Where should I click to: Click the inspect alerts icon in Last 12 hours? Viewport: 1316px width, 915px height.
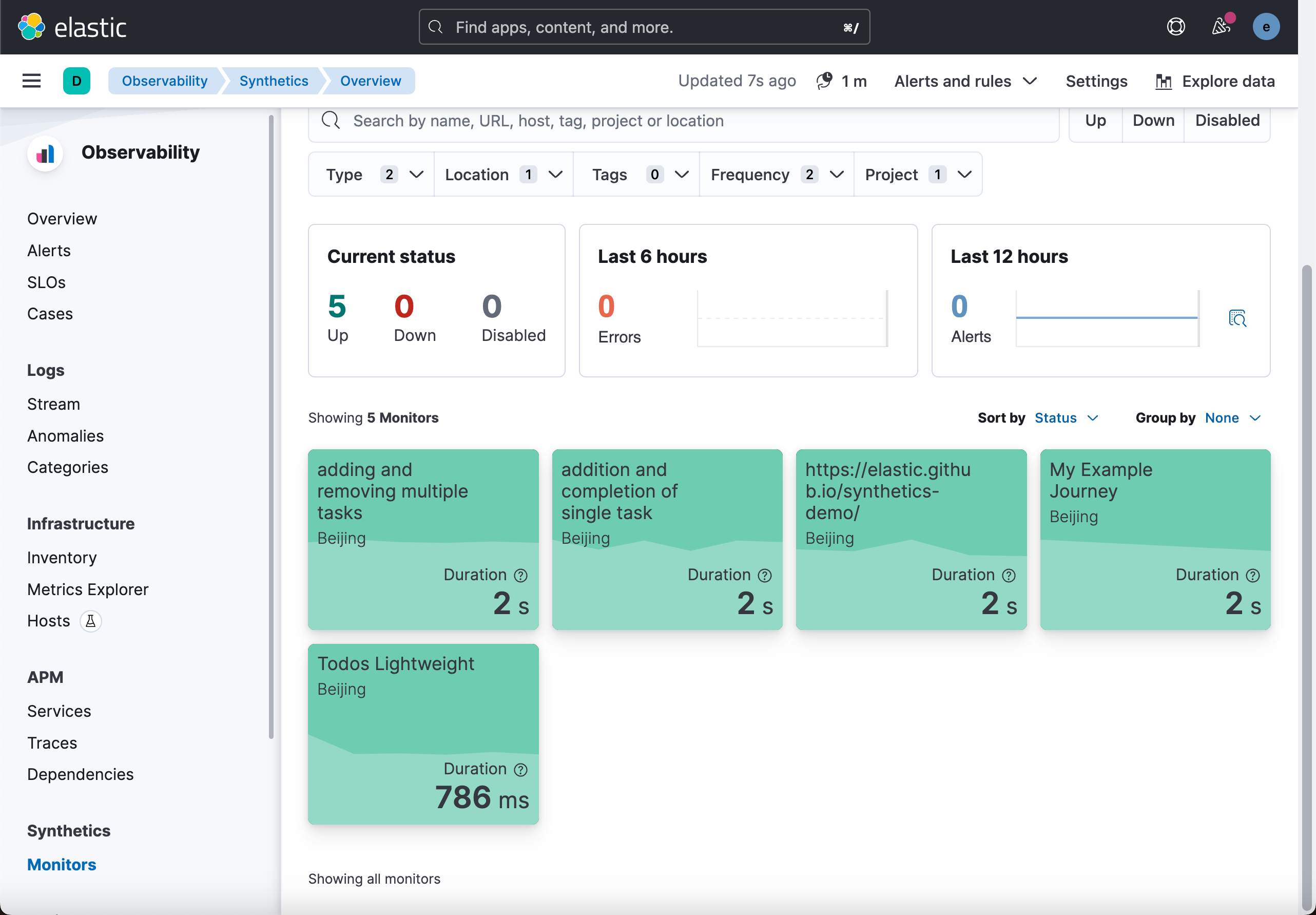tap(1237, 318)
